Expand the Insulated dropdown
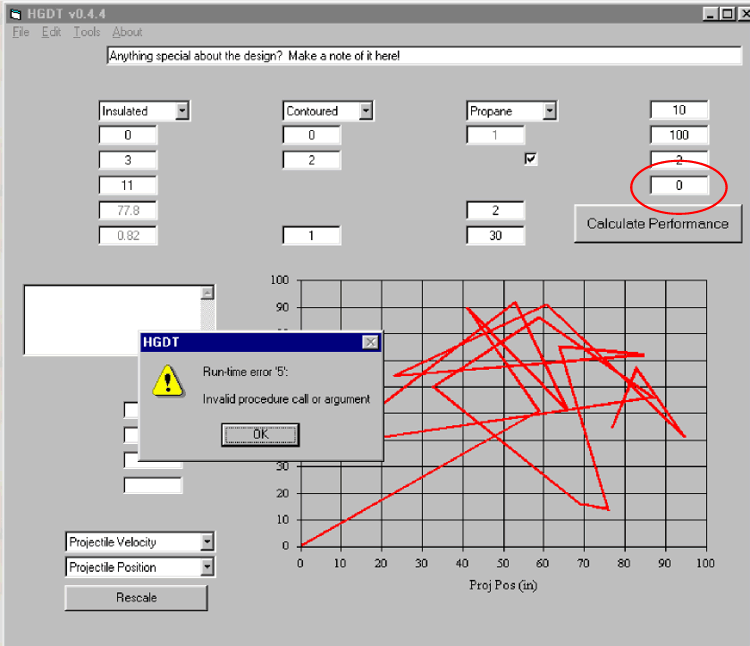The width and height of the screenshot is (750, 646). (x=182, y=111)
